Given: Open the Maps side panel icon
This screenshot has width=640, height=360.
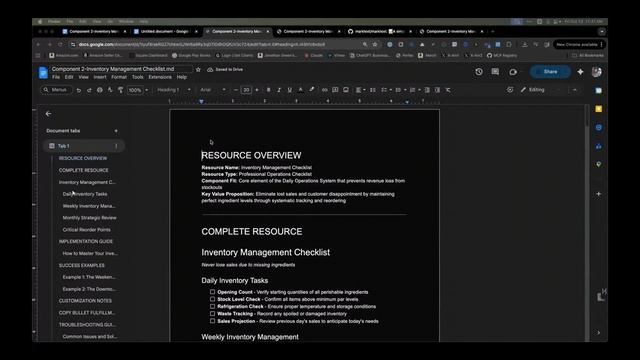Looking at the screenshot, I should point(598,164).
